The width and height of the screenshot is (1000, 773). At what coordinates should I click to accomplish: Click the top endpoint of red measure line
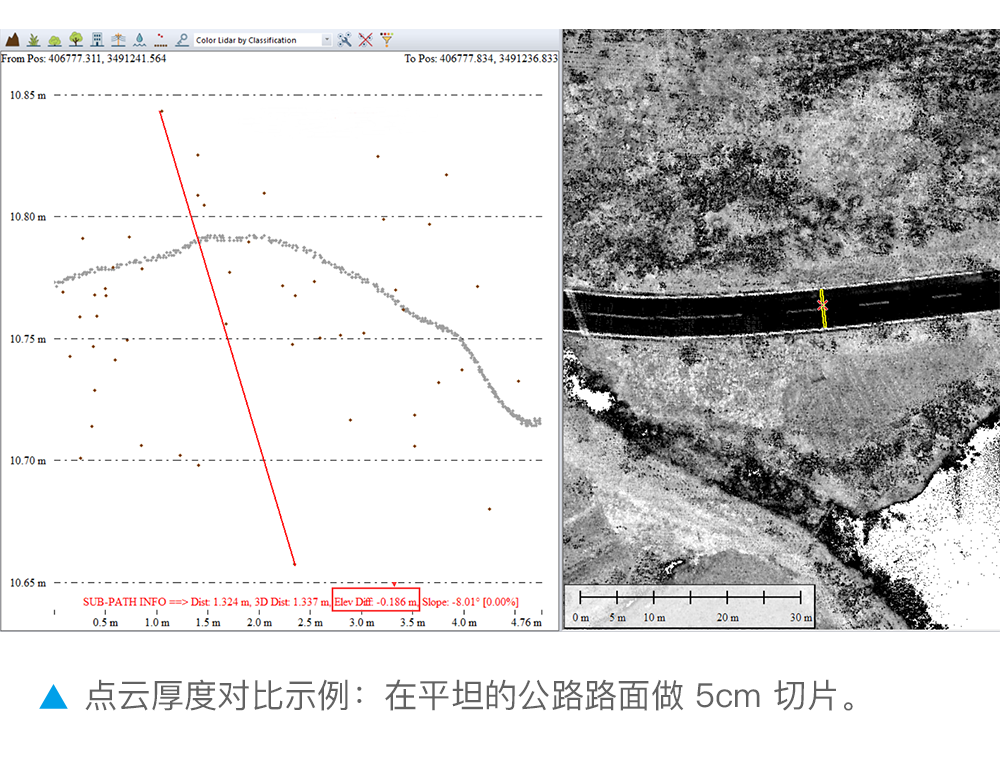[x=160, y=111]
